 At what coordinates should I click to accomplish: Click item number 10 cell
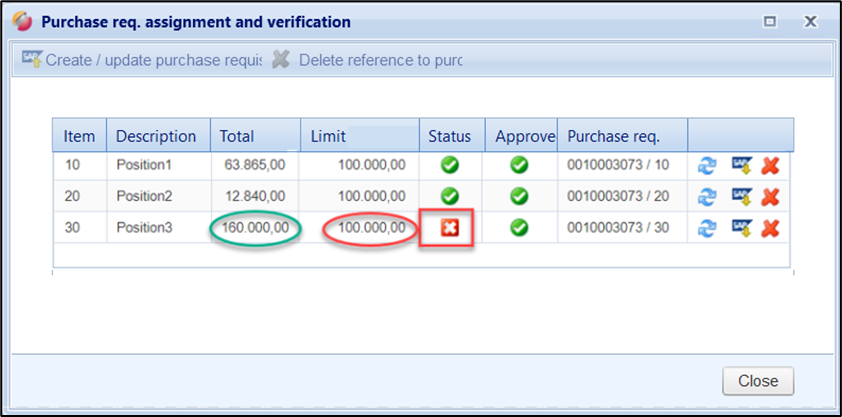pos(79,165)
